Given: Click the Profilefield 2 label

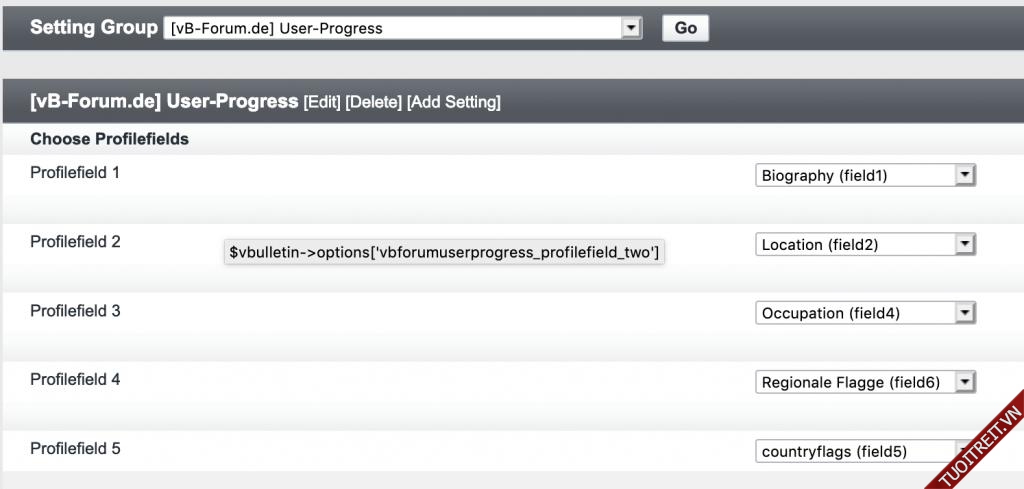Looking at the screenshot, I should pos(75,242).
